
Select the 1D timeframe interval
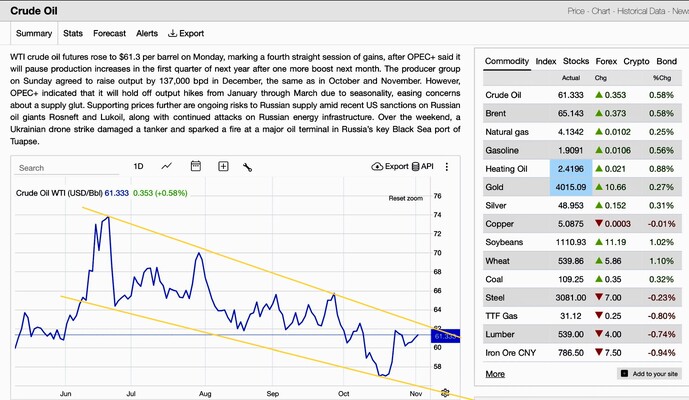(138, 166)
